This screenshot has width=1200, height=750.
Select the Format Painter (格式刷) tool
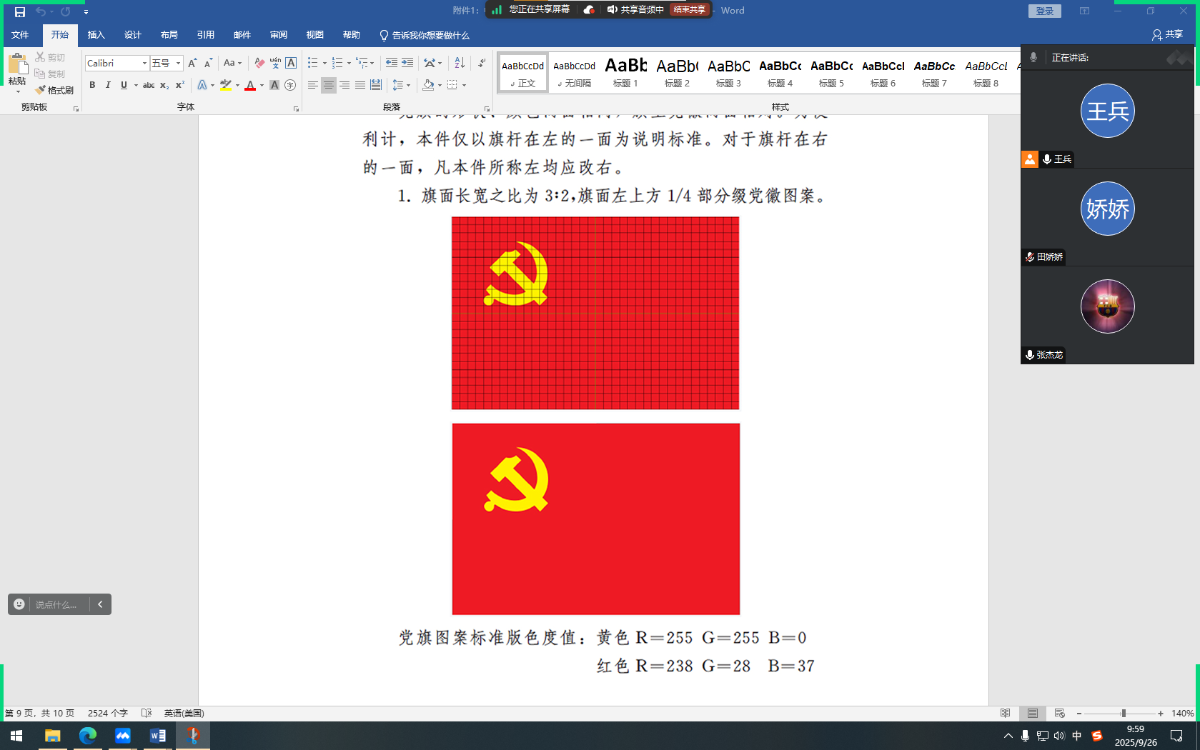click(x=54, y=90)
